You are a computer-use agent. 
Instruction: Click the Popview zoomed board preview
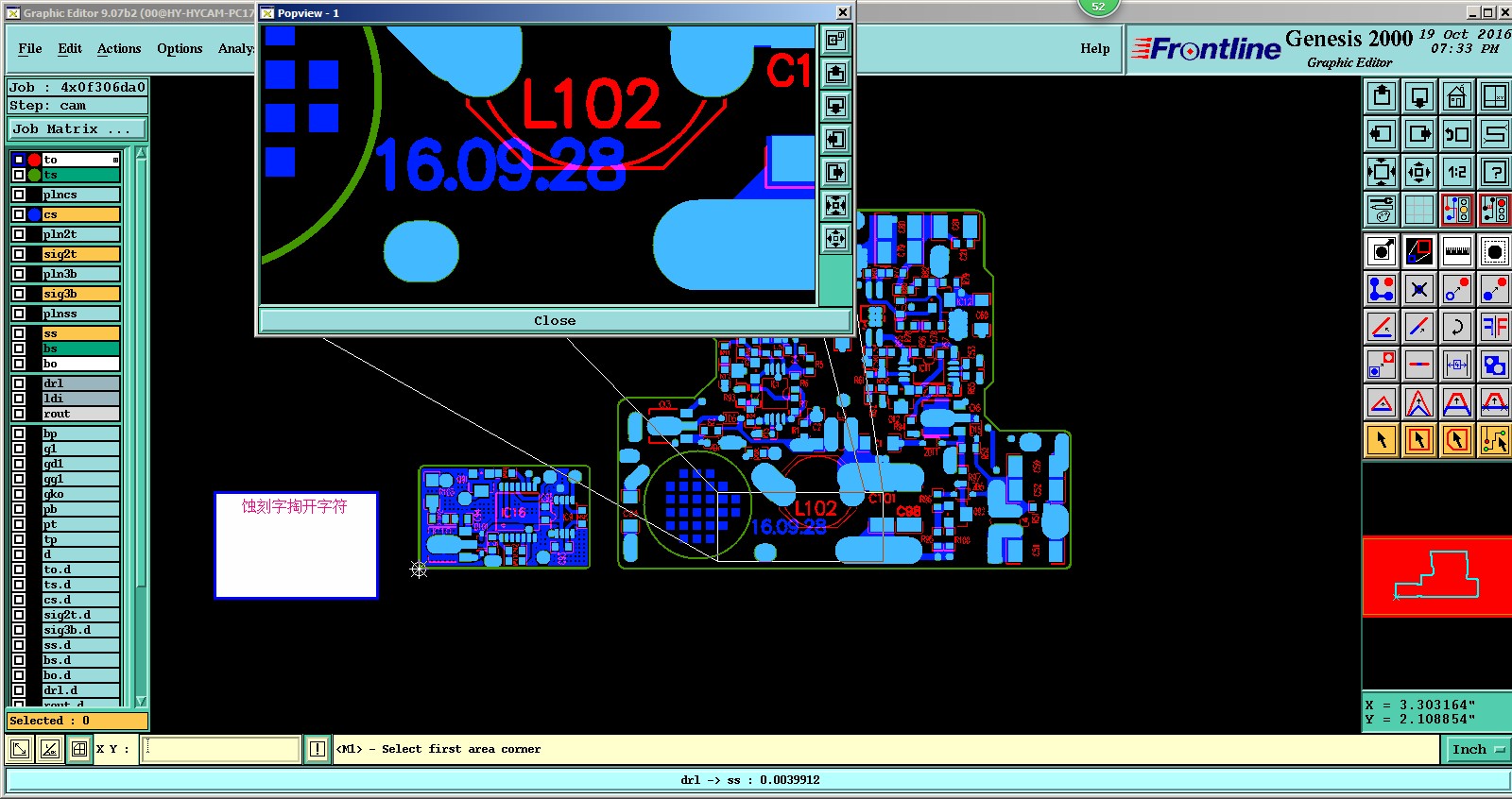pyautogui.click(x=538, y=164)
